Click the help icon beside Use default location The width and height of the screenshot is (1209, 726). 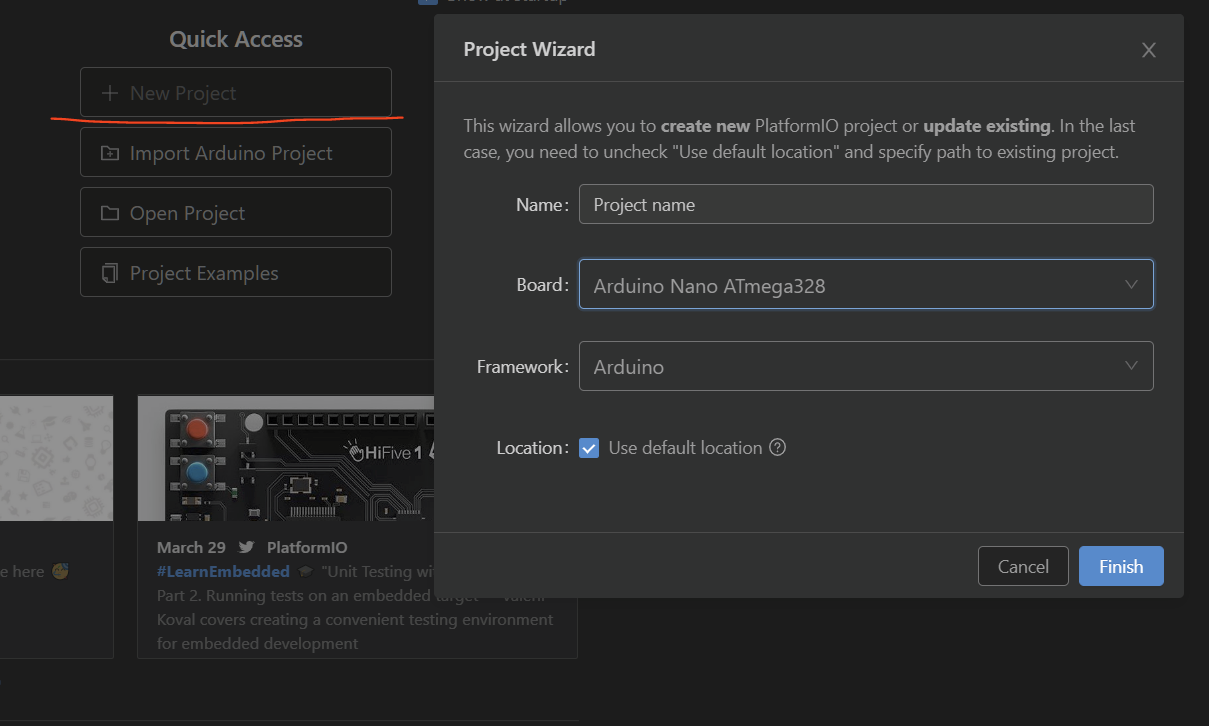point(777,448)
